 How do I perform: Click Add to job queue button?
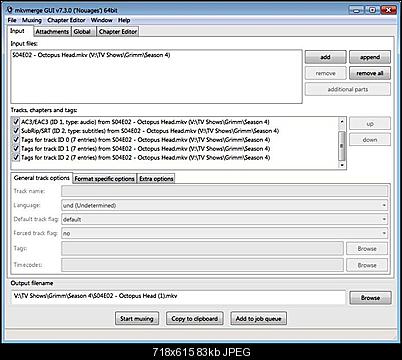258,318
